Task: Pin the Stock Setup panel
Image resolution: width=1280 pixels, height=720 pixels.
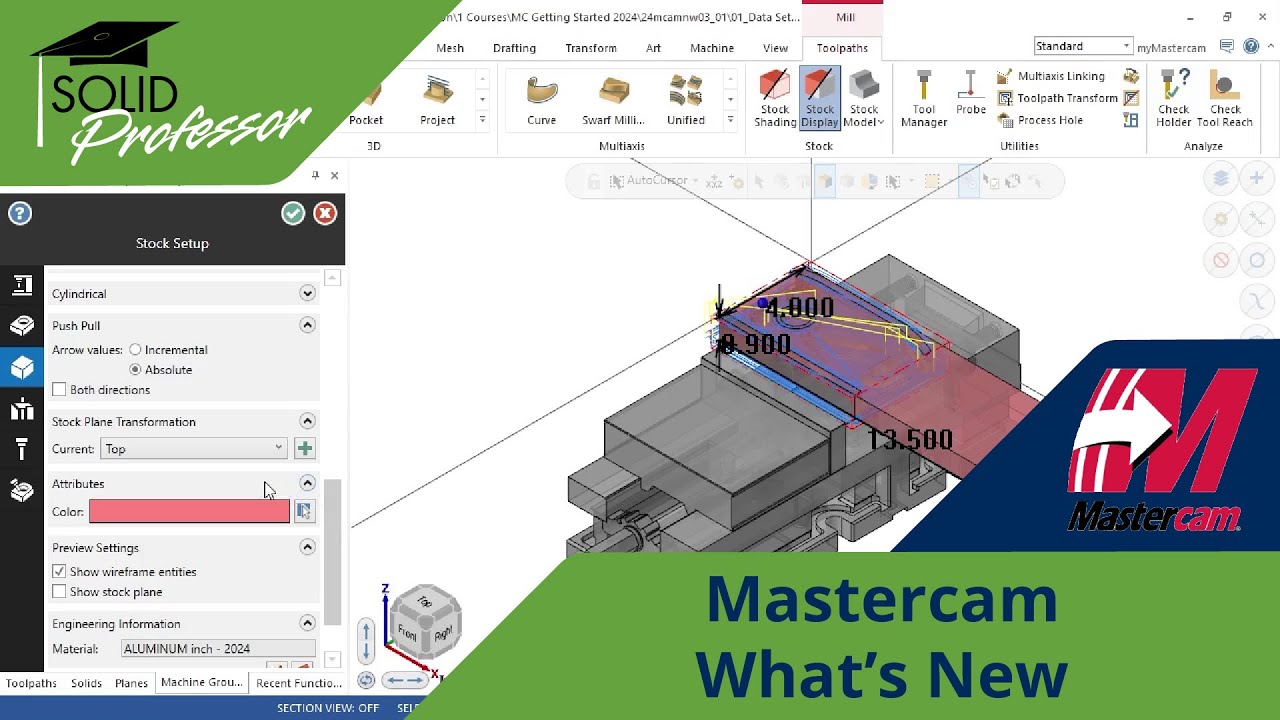Action: 315,175
